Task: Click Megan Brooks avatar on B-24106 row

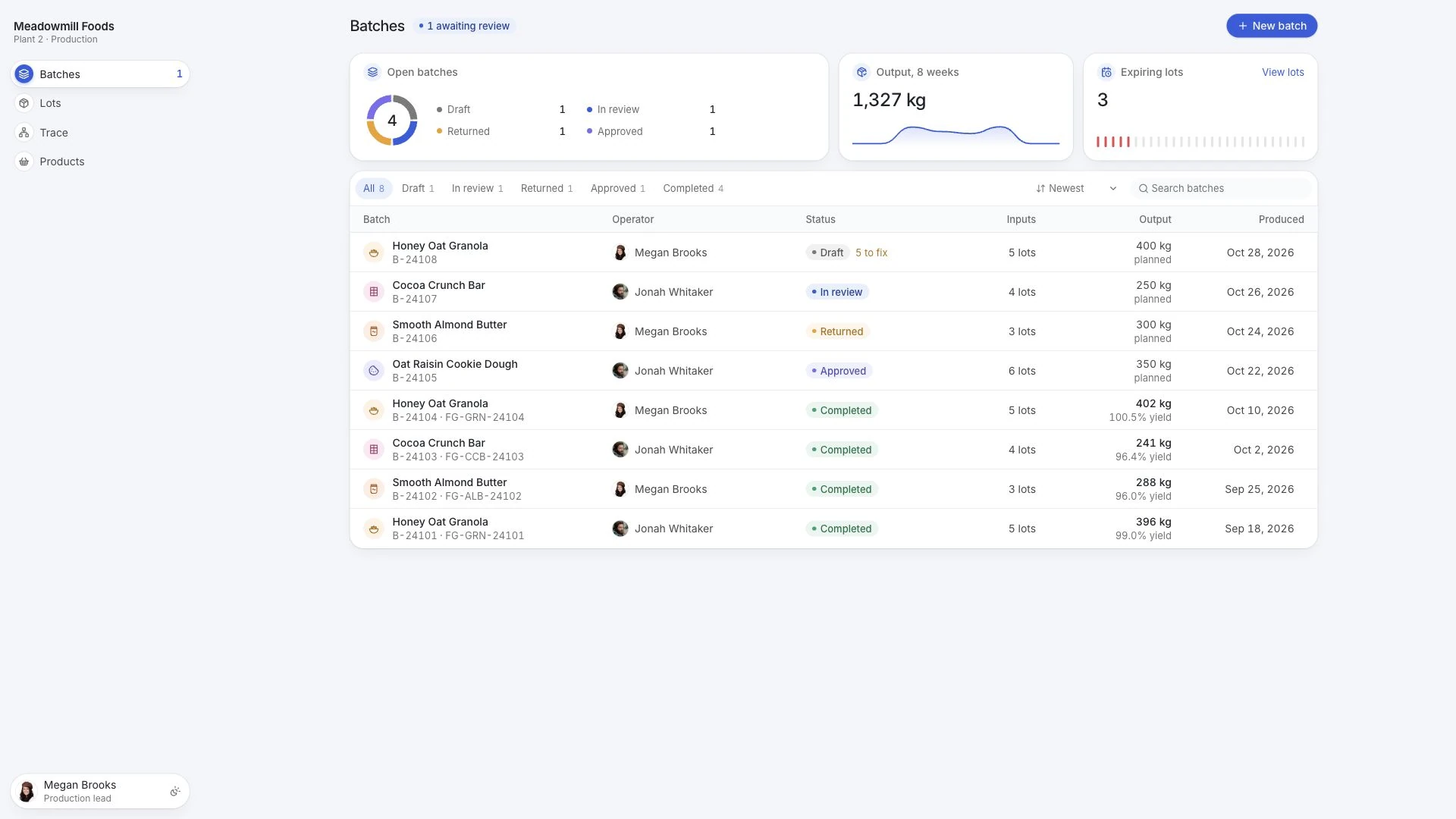Action: 620,331
